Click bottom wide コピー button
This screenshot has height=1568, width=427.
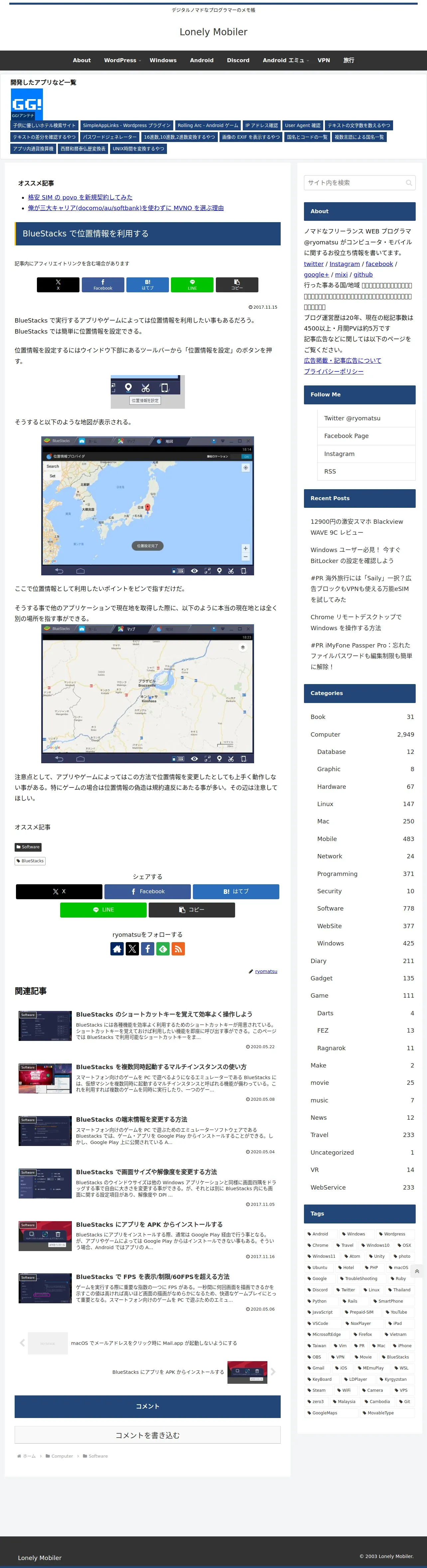192,910
